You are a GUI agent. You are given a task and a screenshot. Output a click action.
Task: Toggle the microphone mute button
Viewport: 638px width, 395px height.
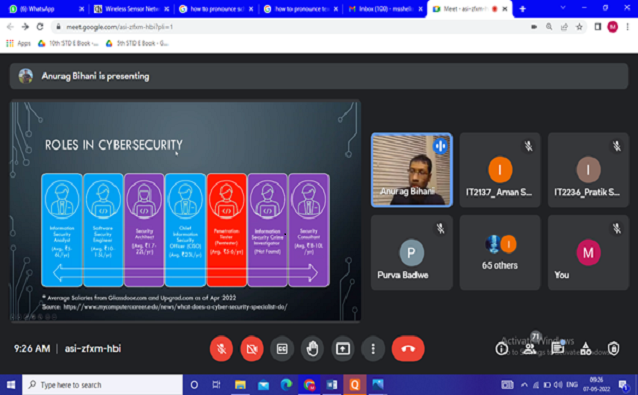click(221, 349)
